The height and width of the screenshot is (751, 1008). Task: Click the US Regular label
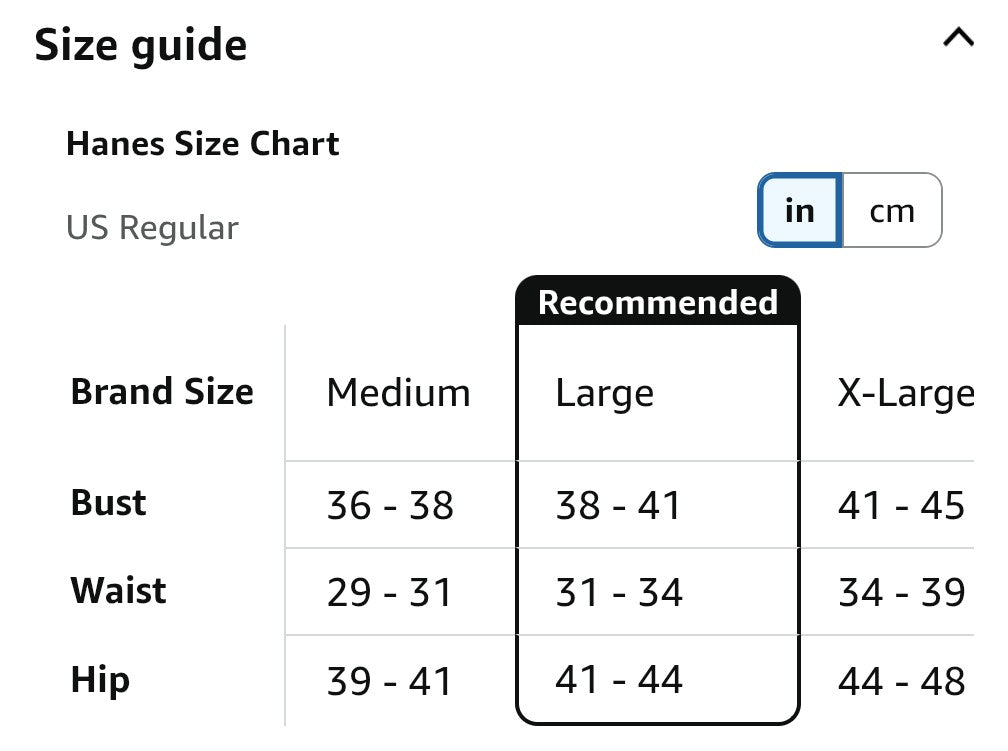tap(152, 228)
